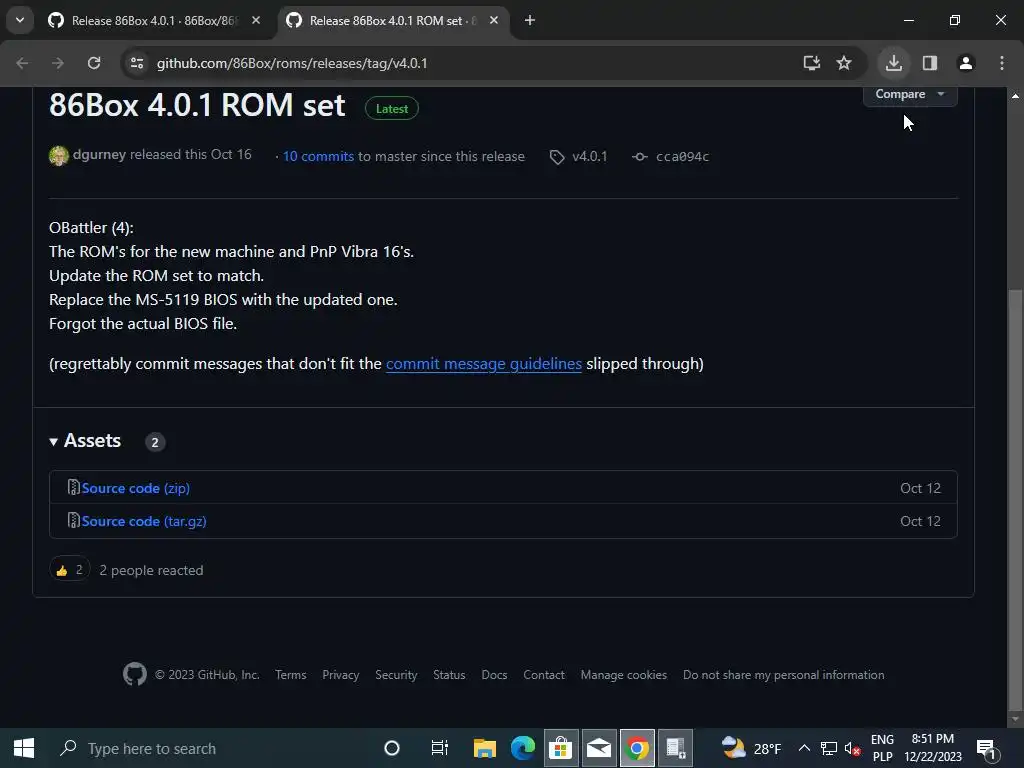Open the Security footer link

click(396, 675)
